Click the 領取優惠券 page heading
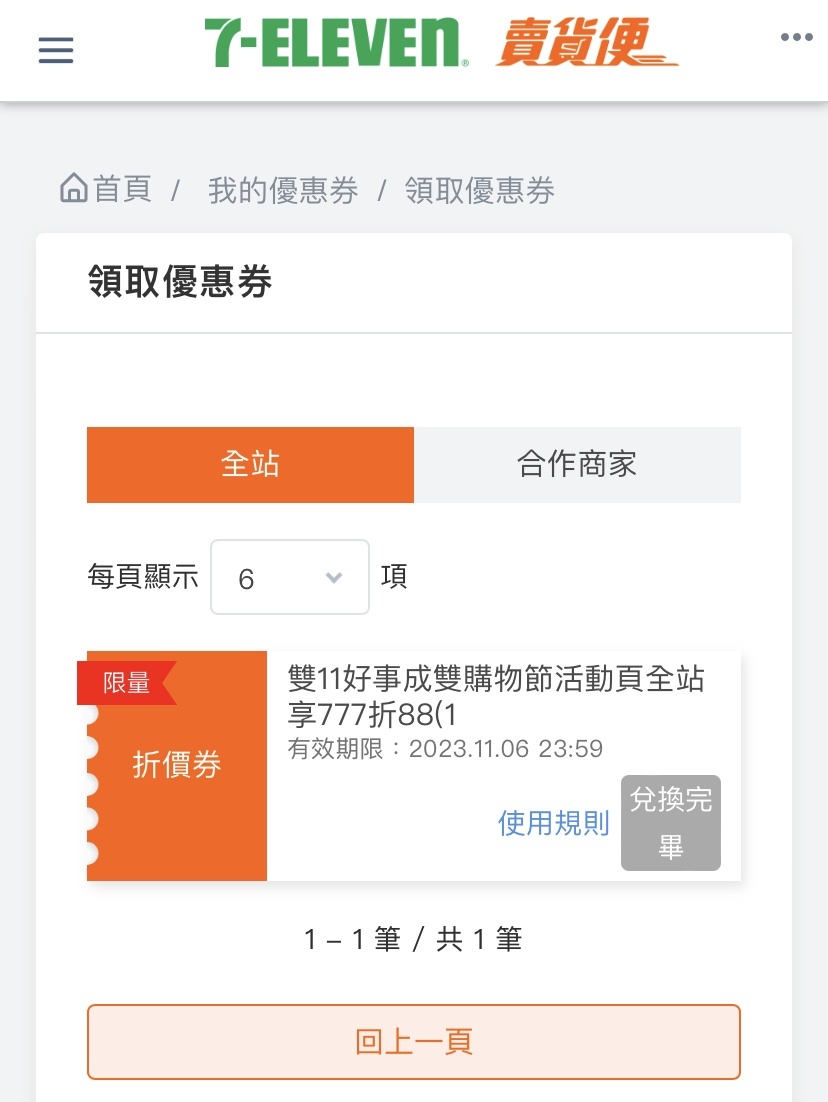This screenshot has width=828, height=1102. (x=180, y=282)
